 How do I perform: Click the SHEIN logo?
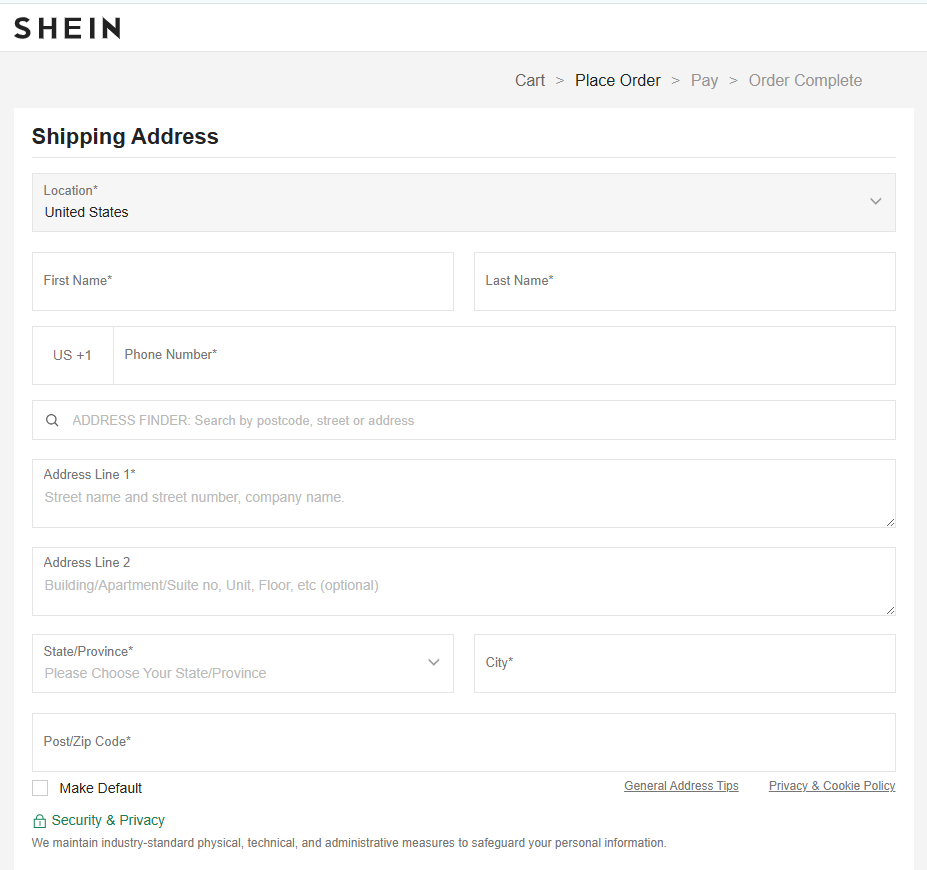(67, 28)
